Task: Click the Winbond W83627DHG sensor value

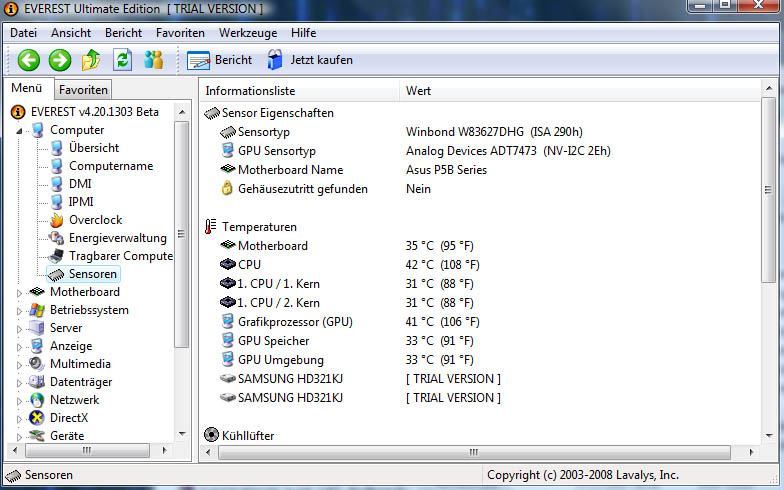Action: (x=494, y=132)
